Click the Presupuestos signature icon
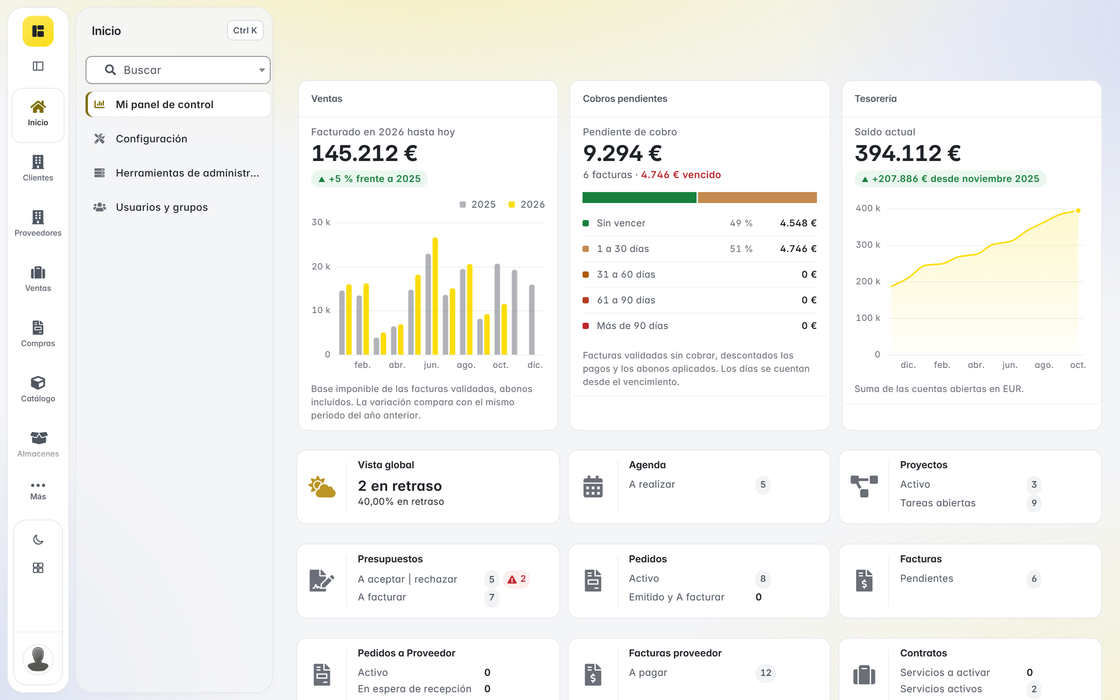Image resolution: width=1120 pixels, height=700 pixels. 322,581
